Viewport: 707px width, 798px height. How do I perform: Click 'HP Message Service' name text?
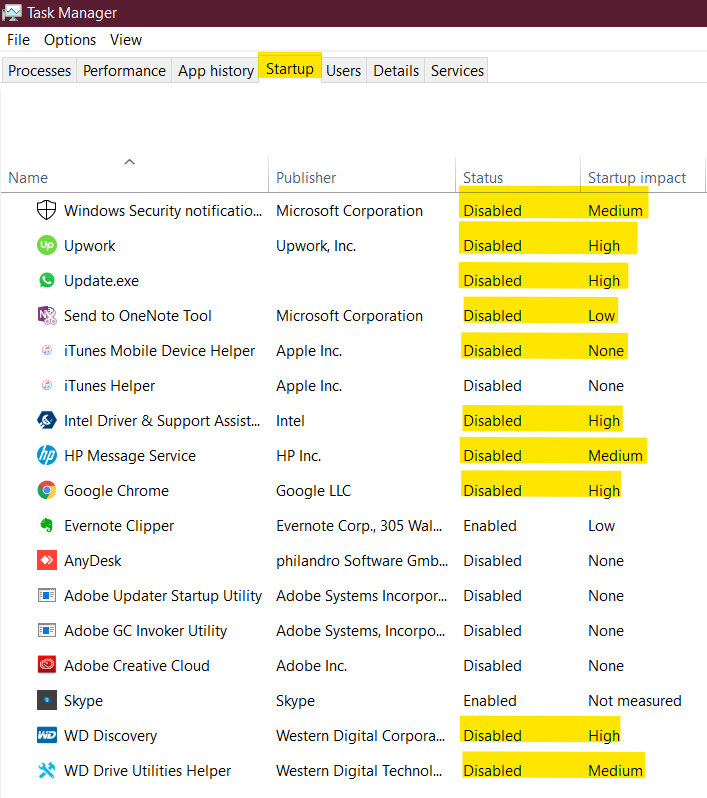coord(130,455)
